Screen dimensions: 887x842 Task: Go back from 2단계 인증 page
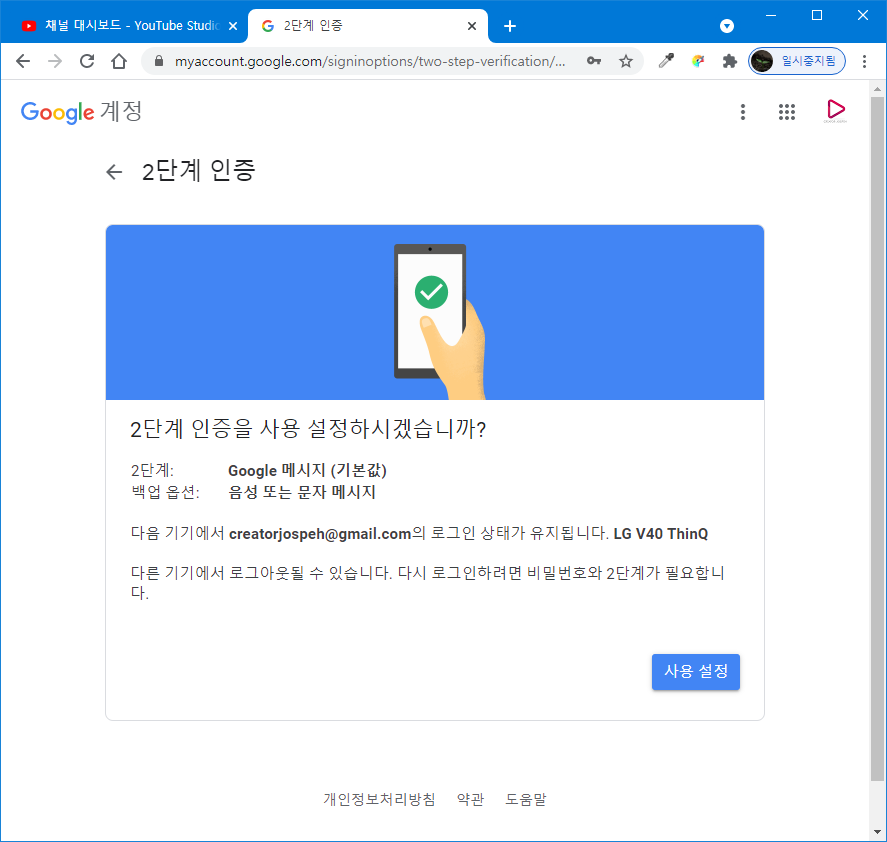coord(114,172)
